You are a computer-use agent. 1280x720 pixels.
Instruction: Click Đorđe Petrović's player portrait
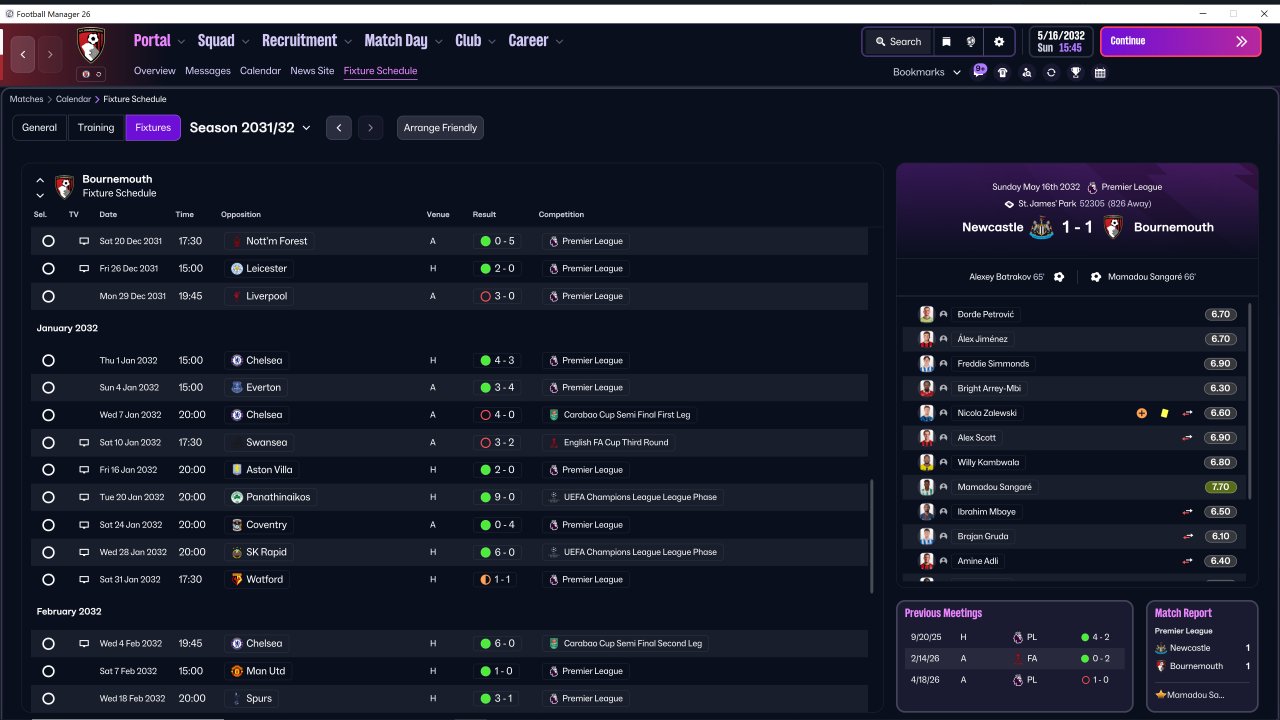click(x=927, y=314)
